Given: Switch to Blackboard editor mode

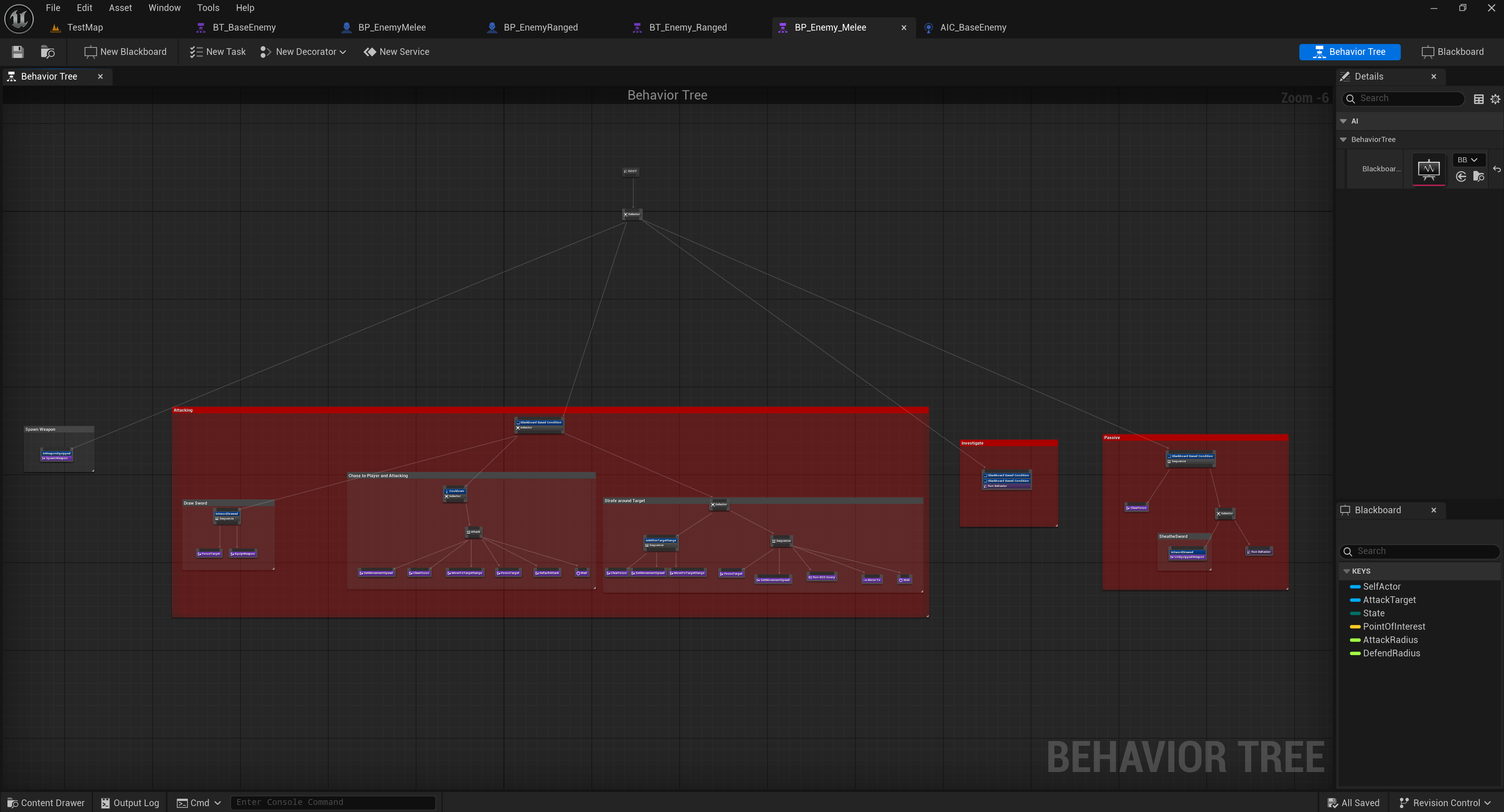Looking at the screenshot, I should click(1452, 52).
